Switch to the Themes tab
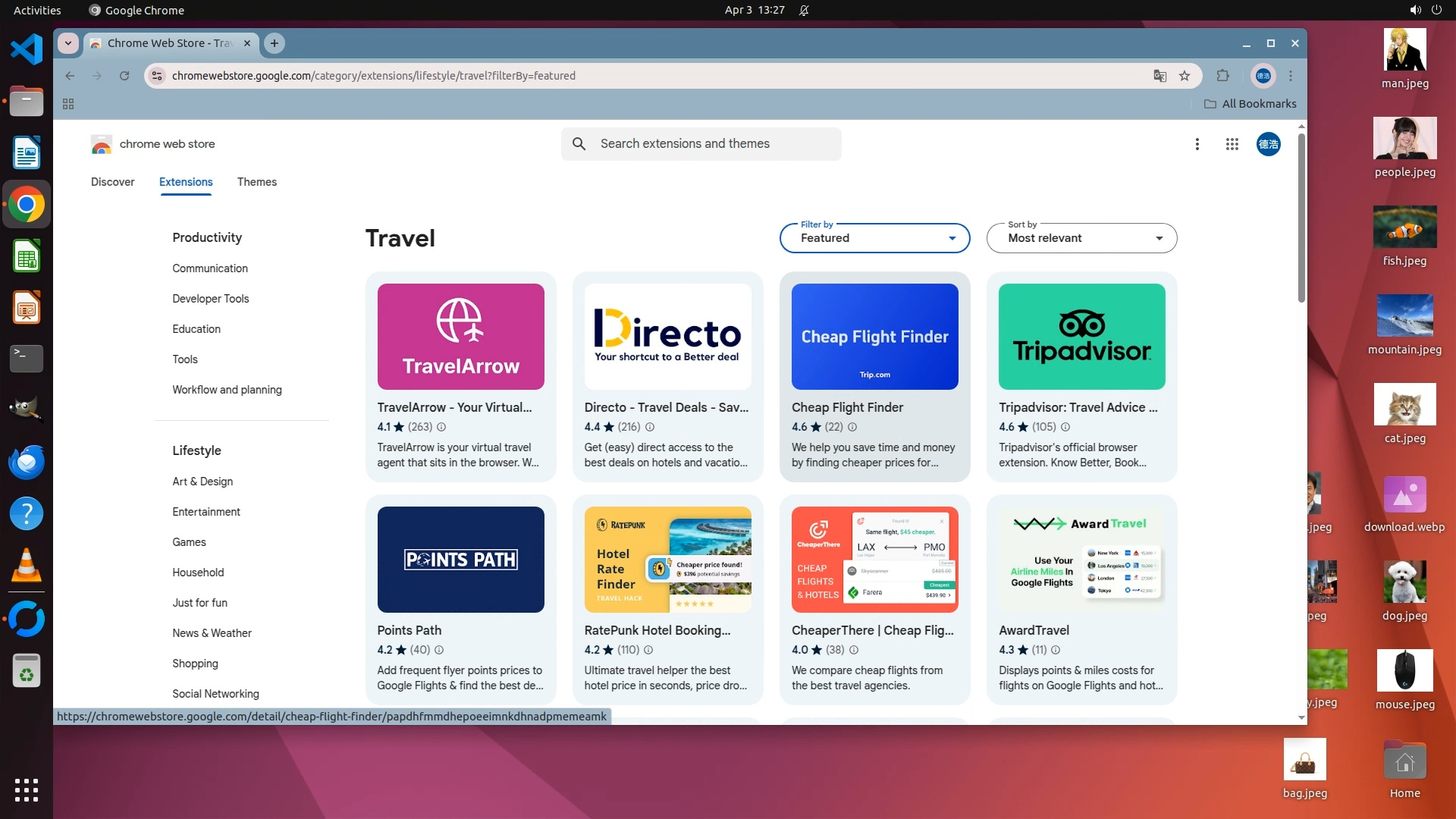1456x819 pixels. coord(256,182)
